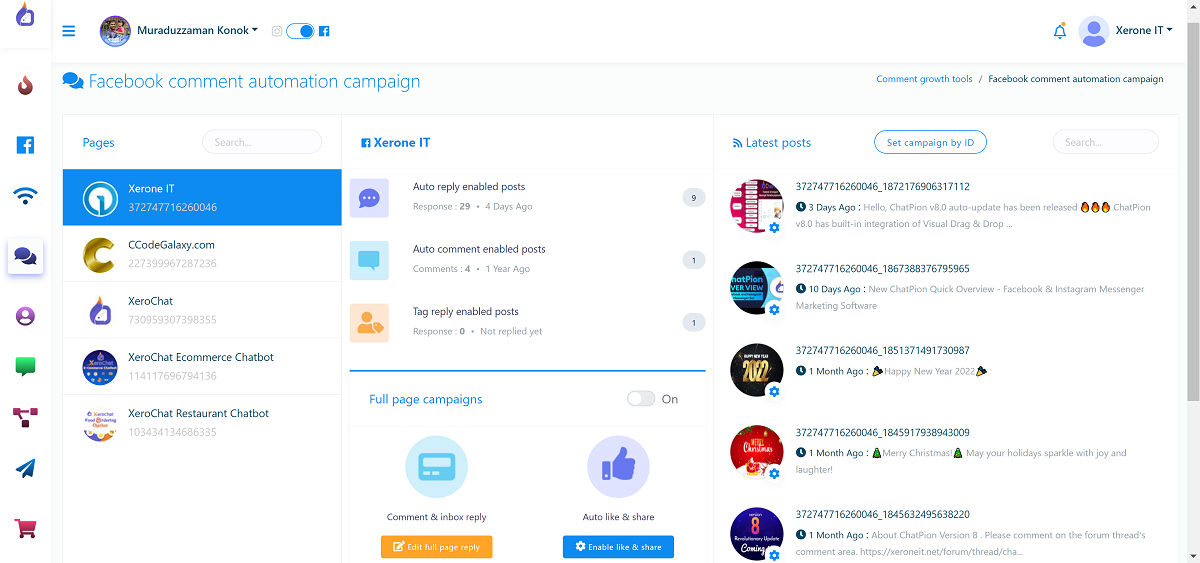Click Enable like & share button
Viewport: 1200px width, 563px height.
point(618,547)
